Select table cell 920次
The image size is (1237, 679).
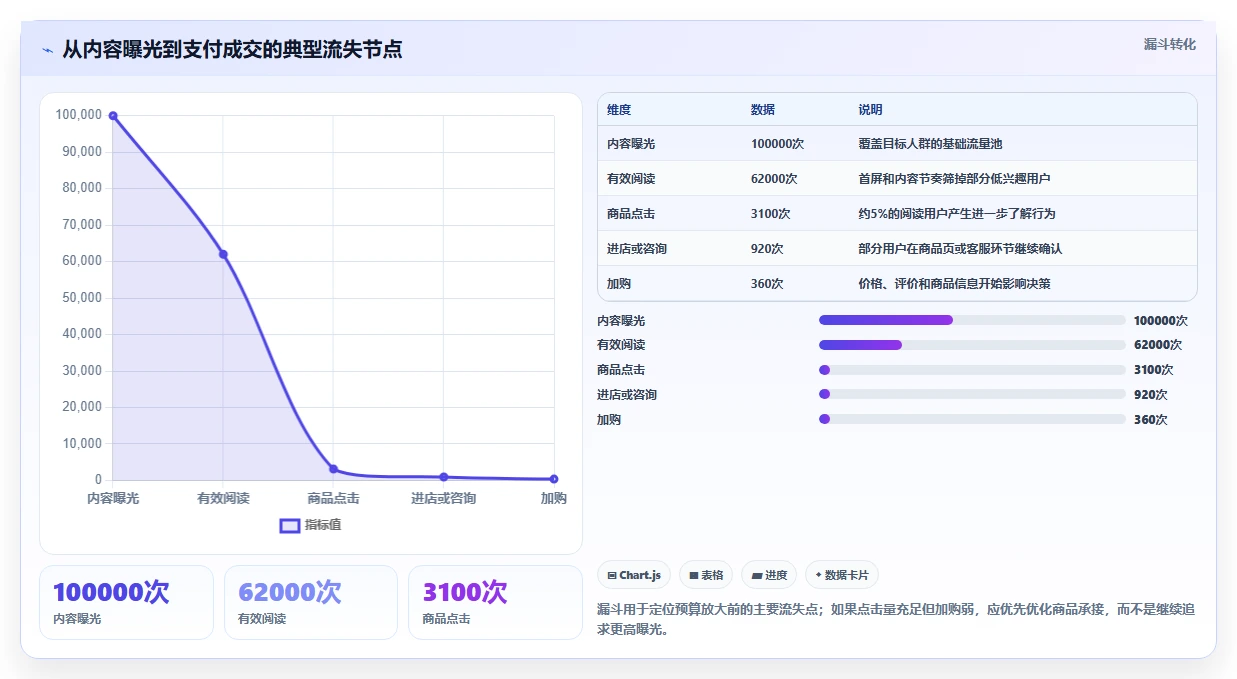point(767,249)
